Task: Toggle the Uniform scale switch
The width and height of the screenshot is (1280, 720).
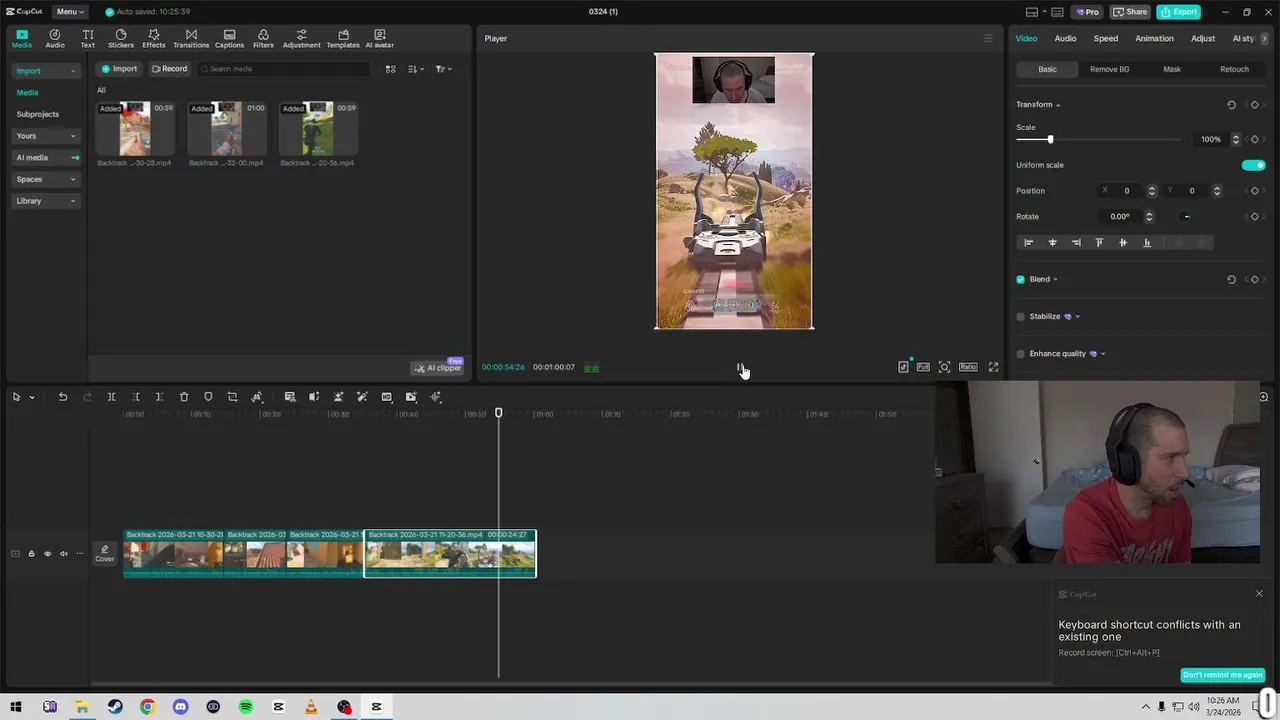Action: pos(1253,165)
